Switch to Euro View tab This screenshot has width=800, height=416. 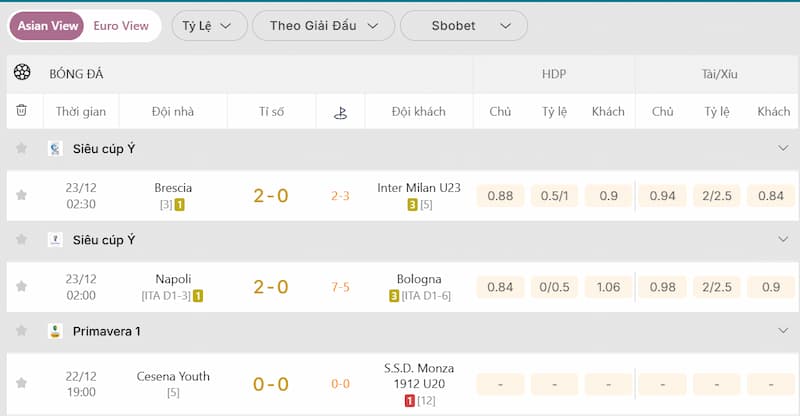[121, 26]
